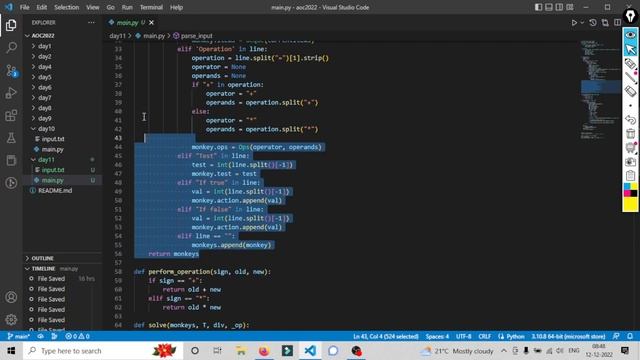
Task: Open the Customize Layout icon
Action: pyautogui.click(x=570, y=7)
